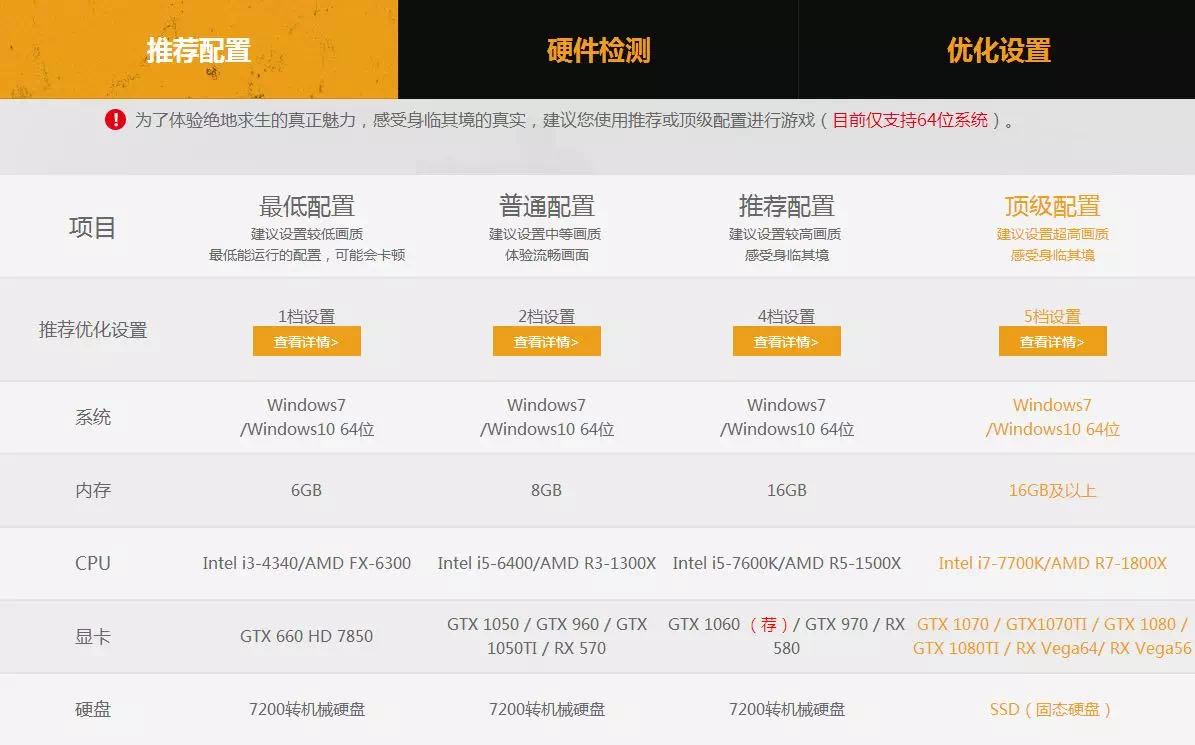1195x745 pixels.
Task: View details button under 5档设置
Action: [x=1052, y=341]
